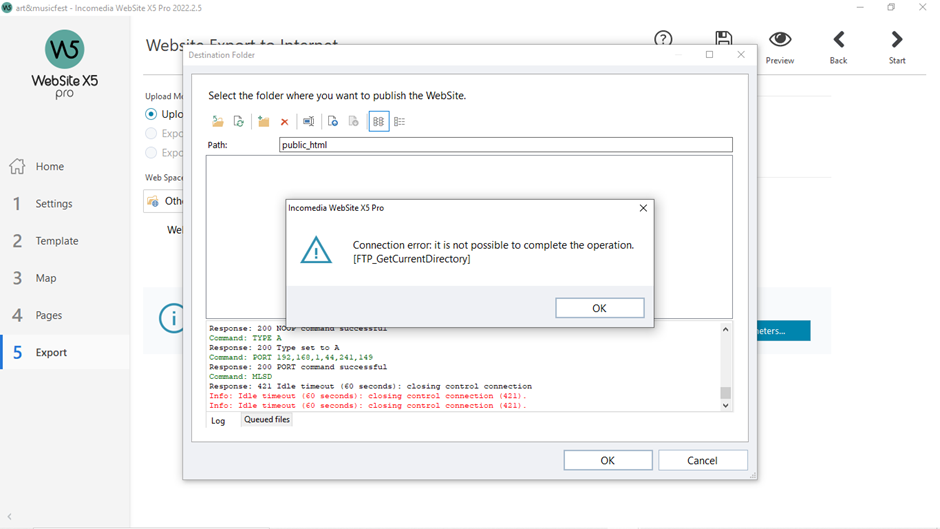This screenshot has width=940, height=529.
Task: Click the refresh folder listing icon
Action: pos(239,122)
